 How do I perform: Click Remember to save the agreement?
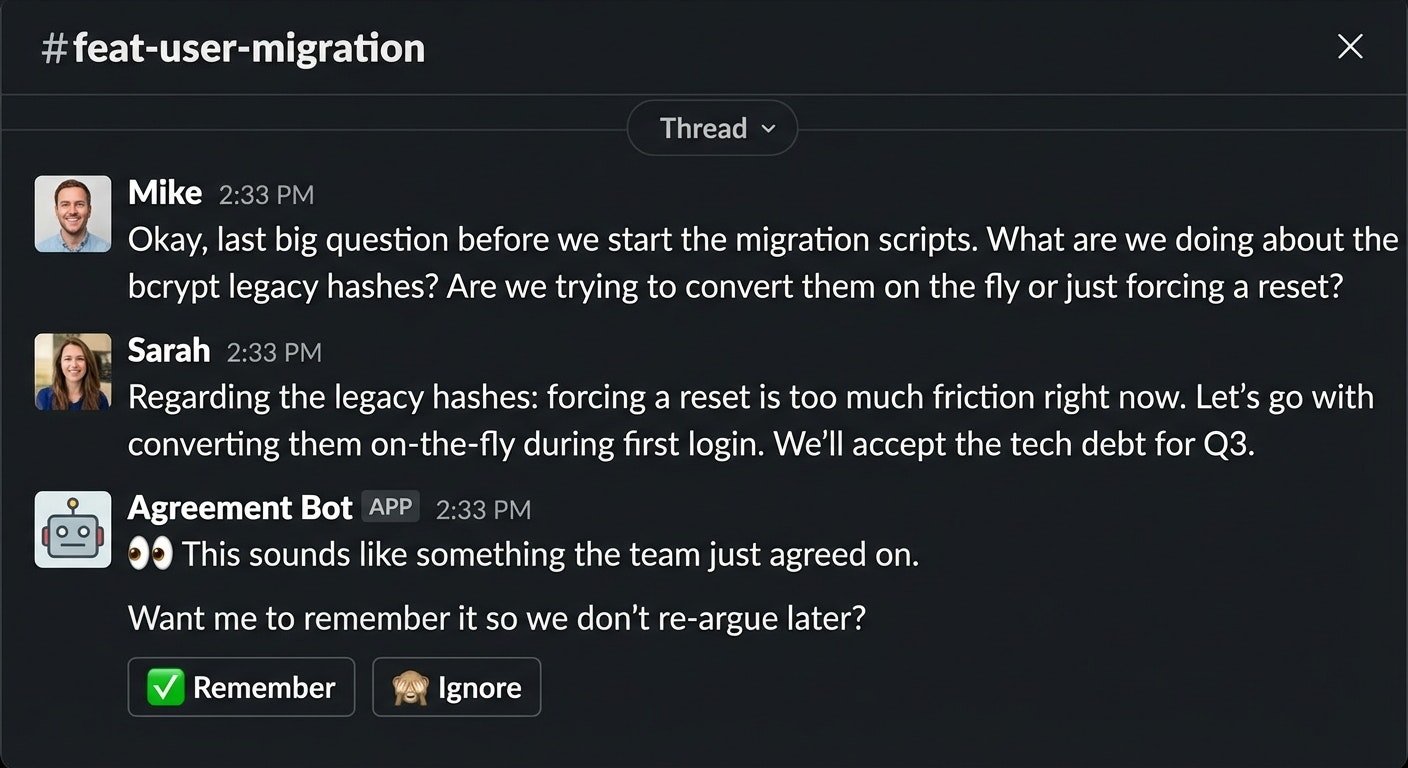(x=241, y=687)
